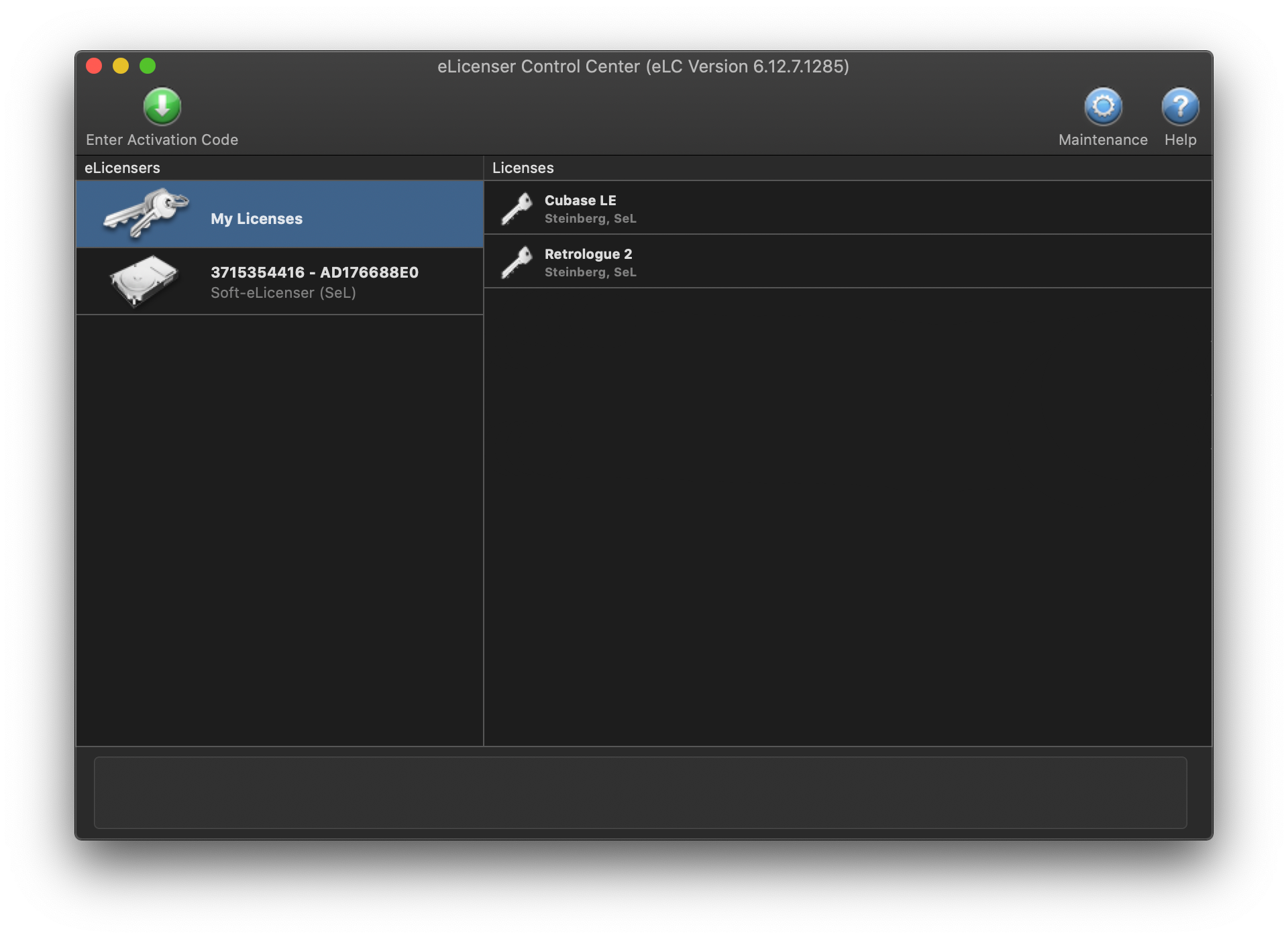Click 'Steinberg, SeL' under Retrologue 2
The height and width of the screenshot is (939, 1288).
(590, 272)
